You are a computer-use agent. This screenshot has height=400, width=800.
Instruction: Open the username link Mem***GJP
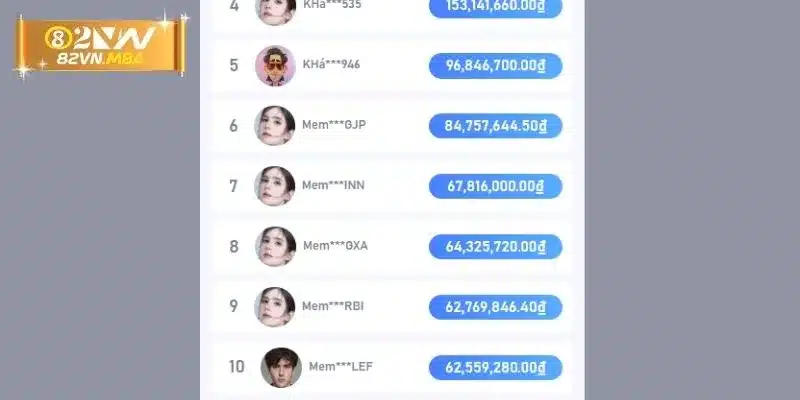(333, 126)
